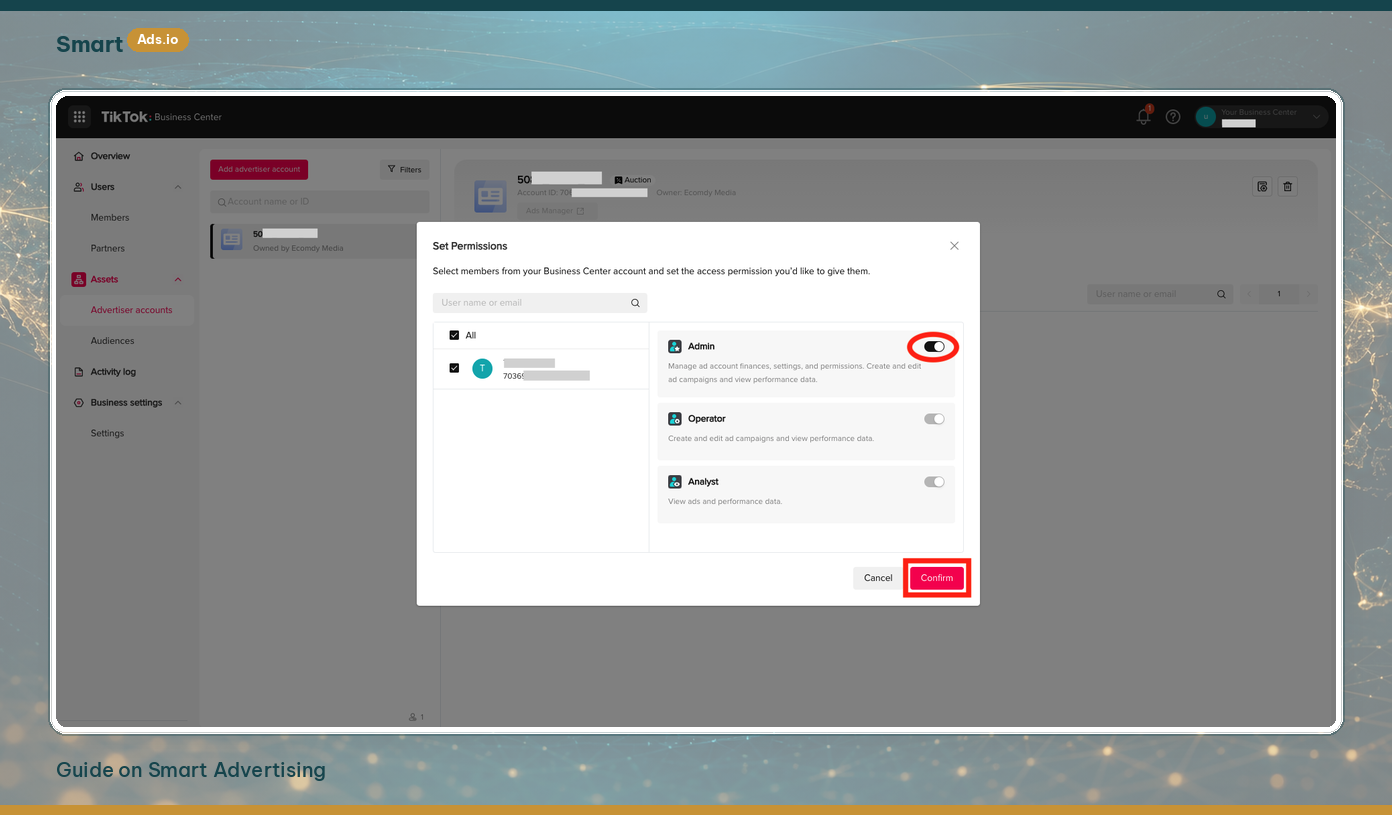The height and width of the screenshot is (815, 1392).
Task: Open the notifications bell
Action: (1144, 116)
